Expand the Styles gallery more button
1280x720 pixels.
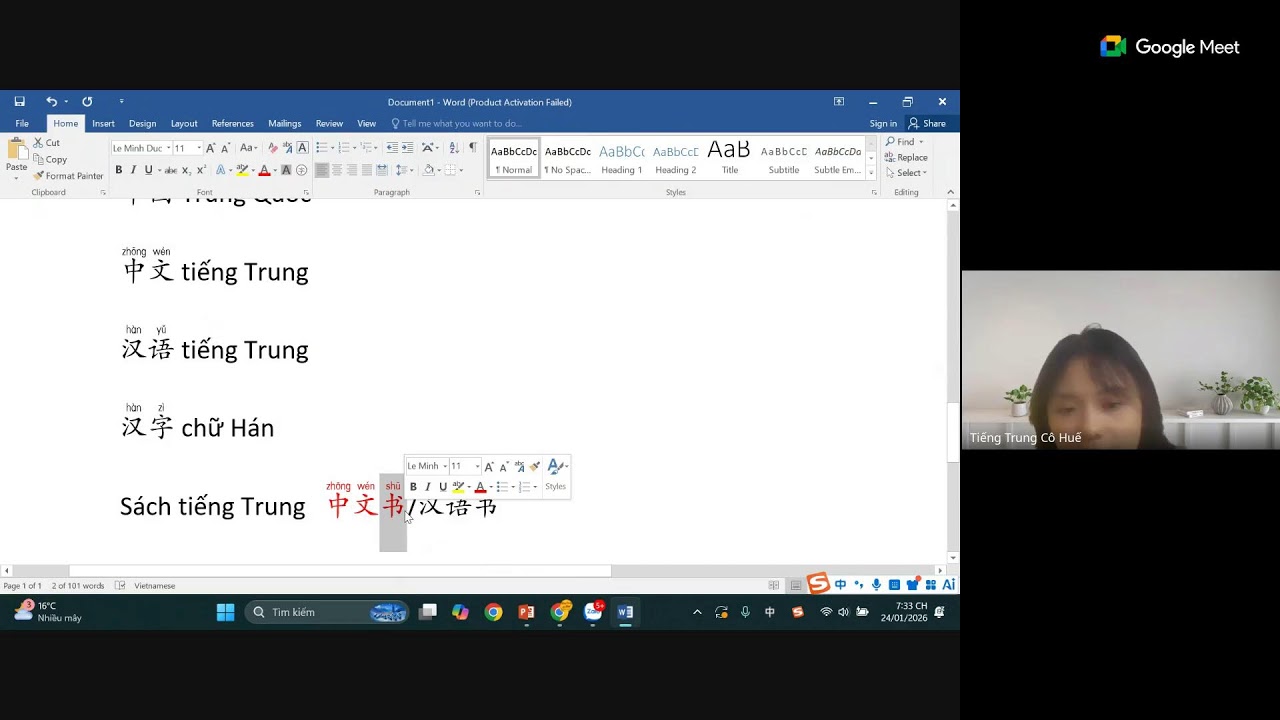[871, 174]
